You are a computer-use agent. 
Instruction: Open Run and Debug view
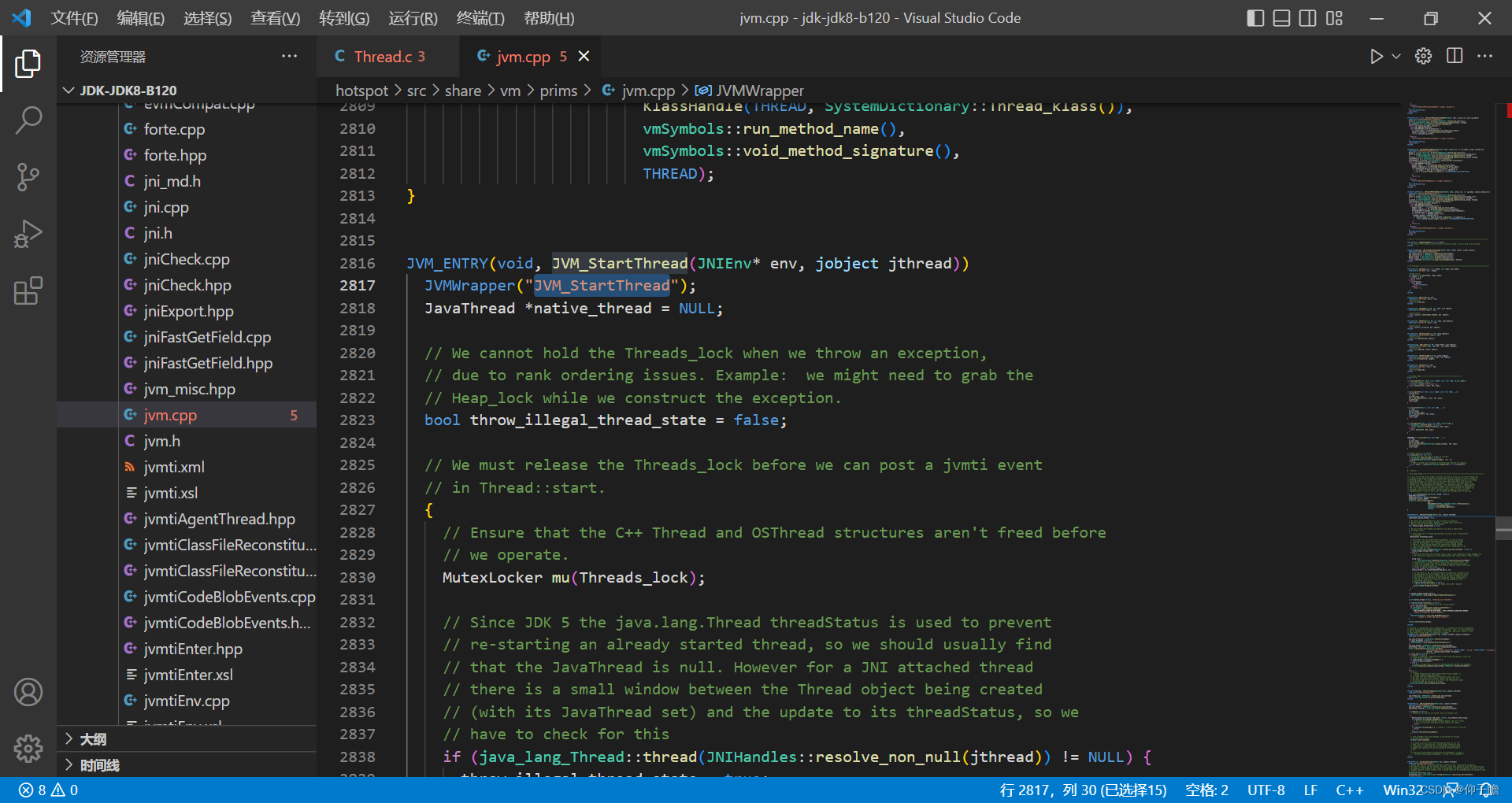pyautogui.click(x=28, y=234)
